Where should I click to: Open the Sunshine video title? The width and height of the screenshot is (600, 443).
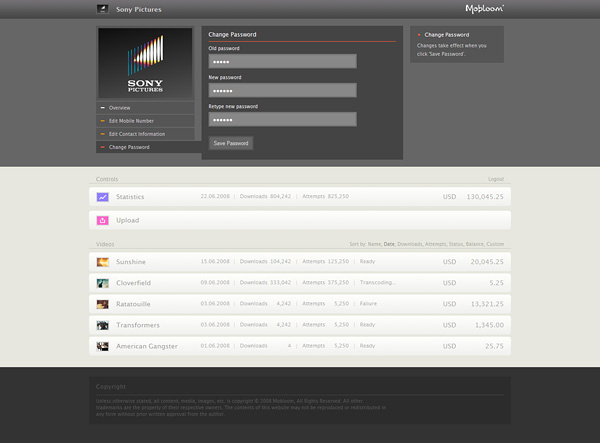tap(131, 262)
